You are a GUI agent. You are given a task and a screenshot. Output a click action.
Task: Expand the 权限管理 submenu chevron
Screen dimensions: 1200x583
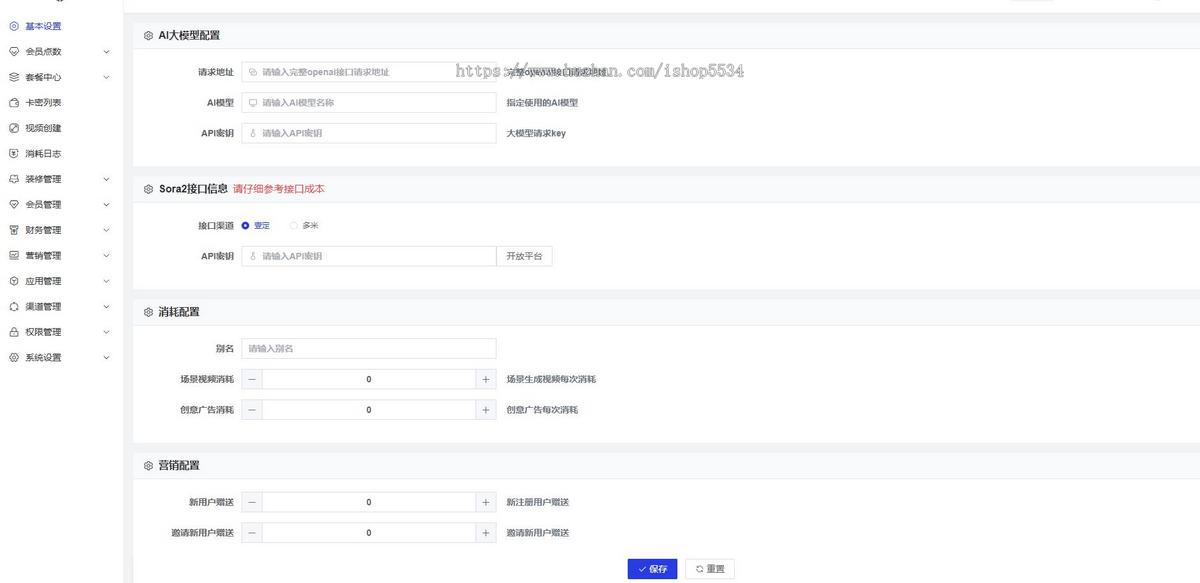(106, 332)
